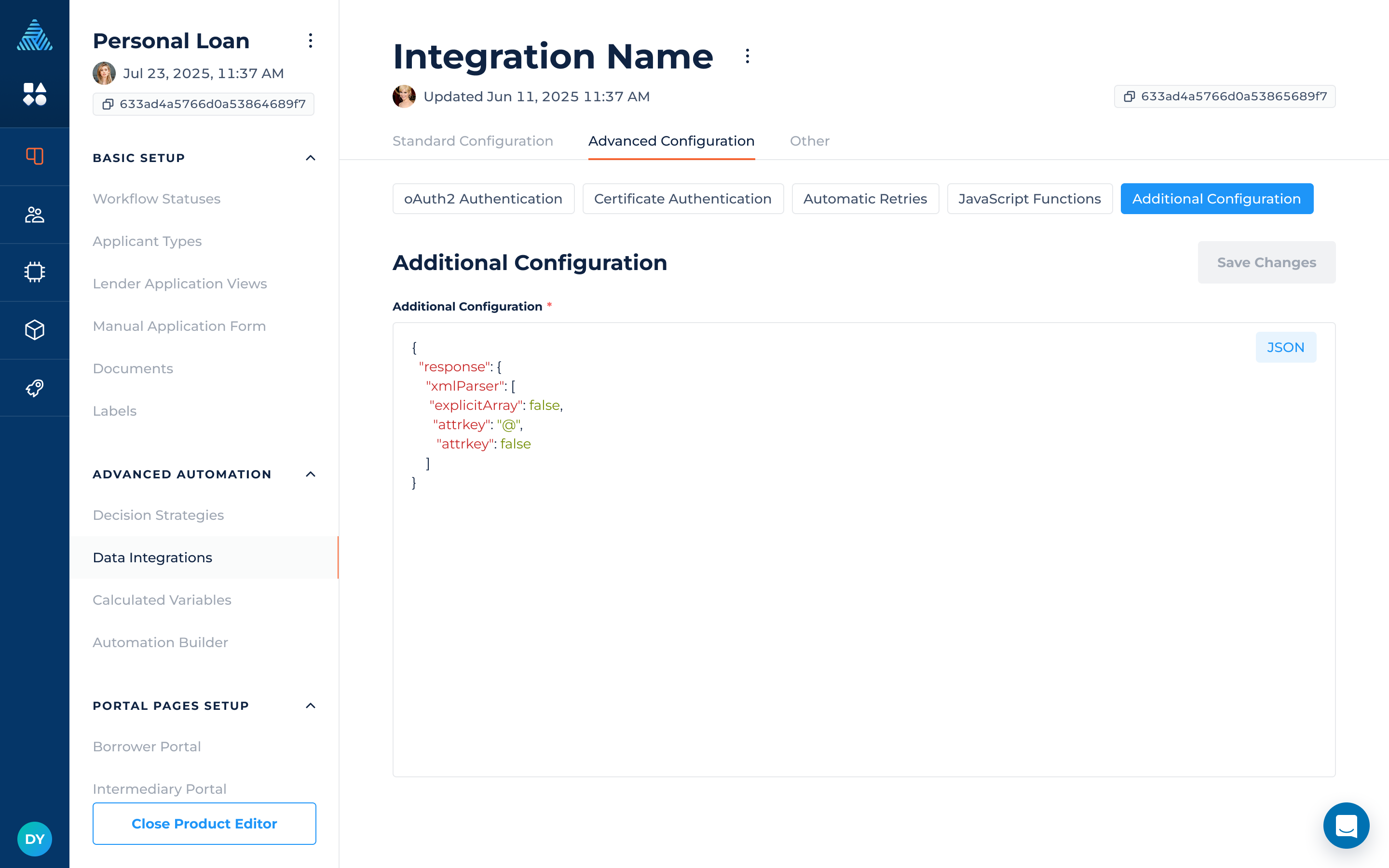Switch to the Other tab
Viewport: 1389px width, 868px height.
pos(809,141)
